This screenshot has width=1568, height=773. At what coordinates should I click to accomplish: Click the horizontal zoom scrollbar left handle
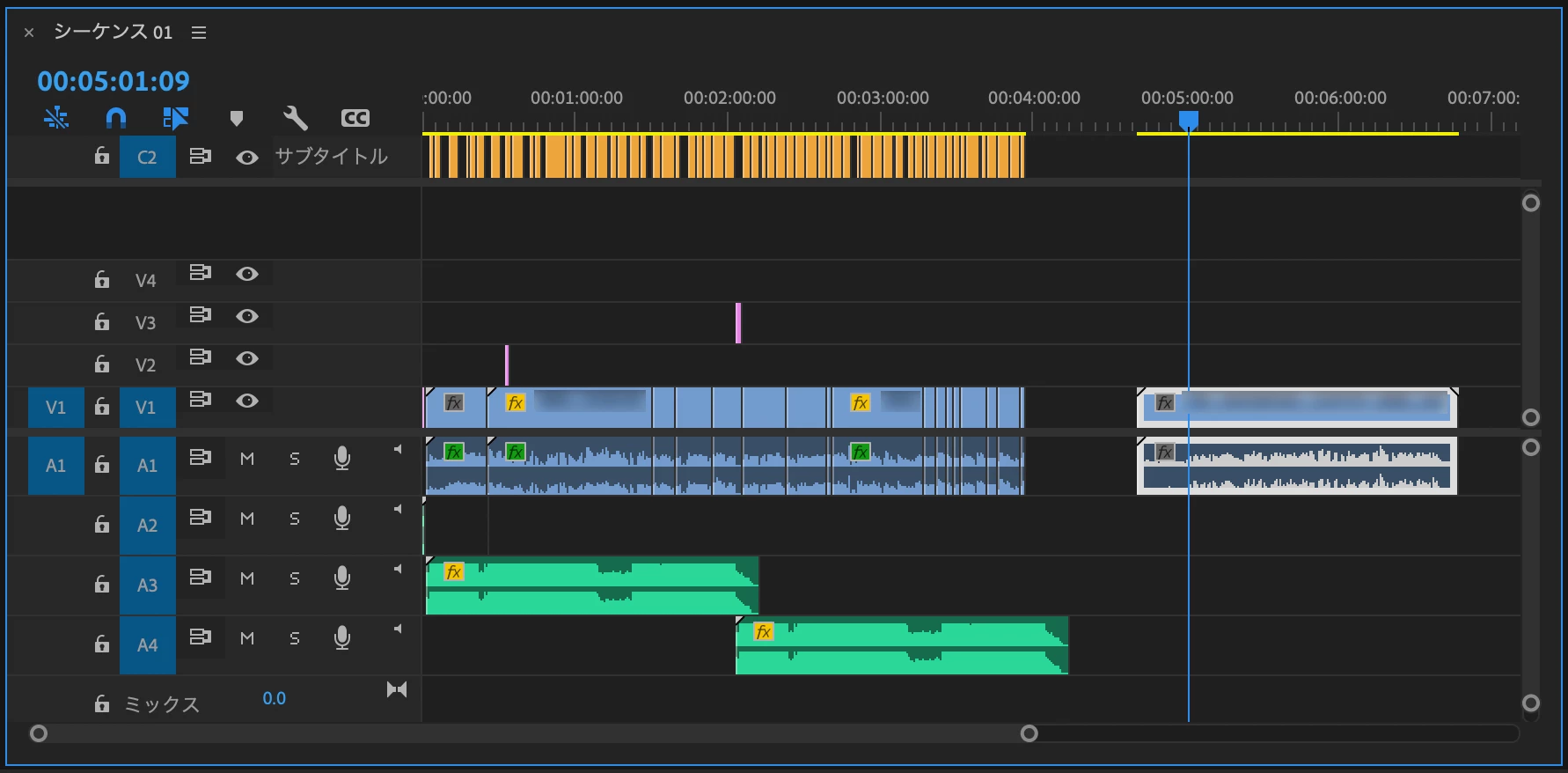39,733
